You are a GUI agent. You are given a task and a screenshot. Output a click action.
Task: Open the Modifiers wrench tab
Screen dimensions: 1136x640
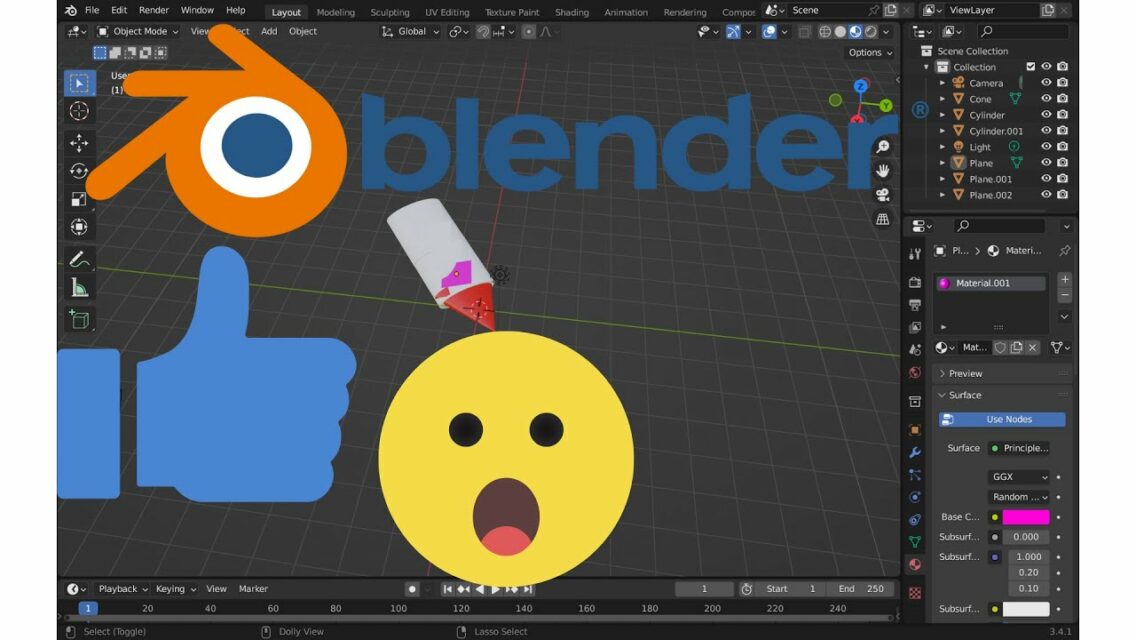(915, 452)
